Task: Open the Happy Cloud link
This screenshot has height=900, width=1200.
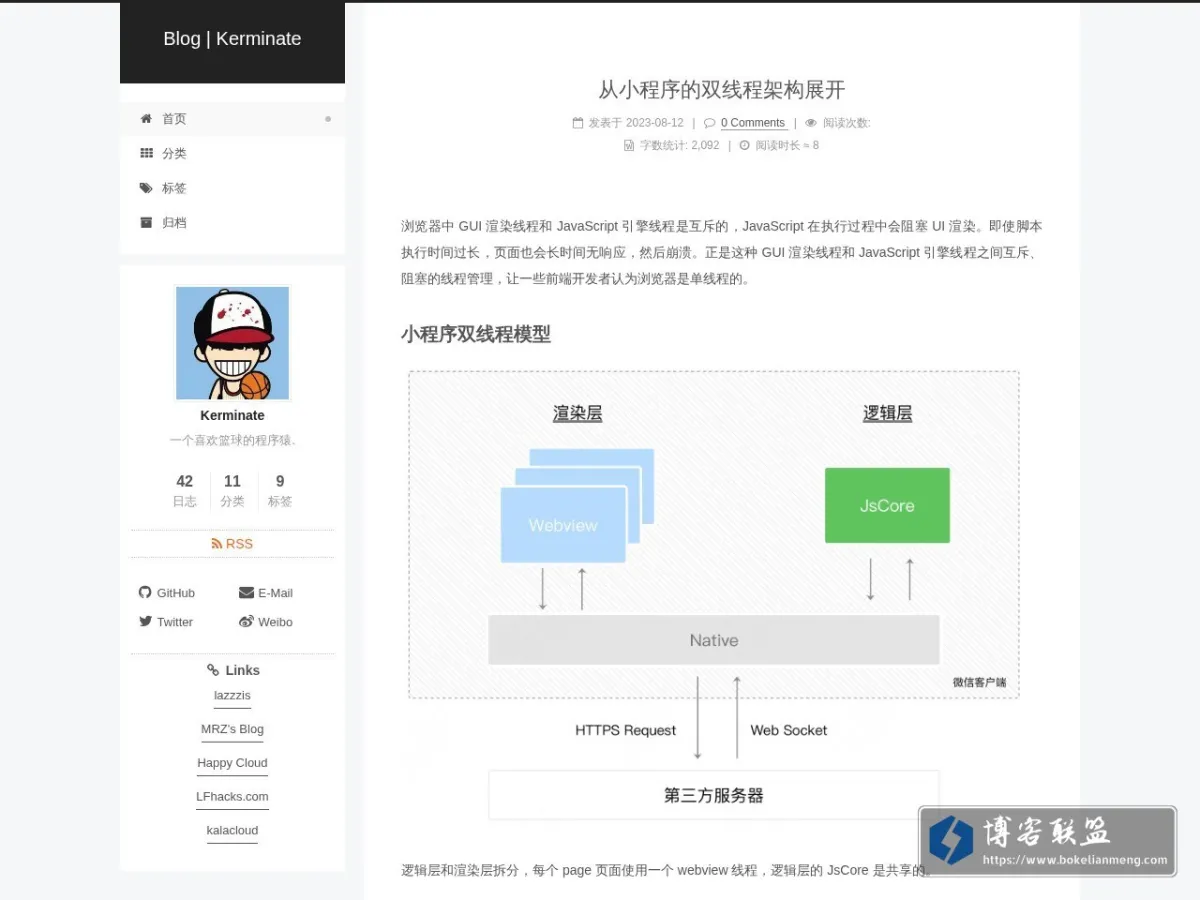Action: [232, 763]
